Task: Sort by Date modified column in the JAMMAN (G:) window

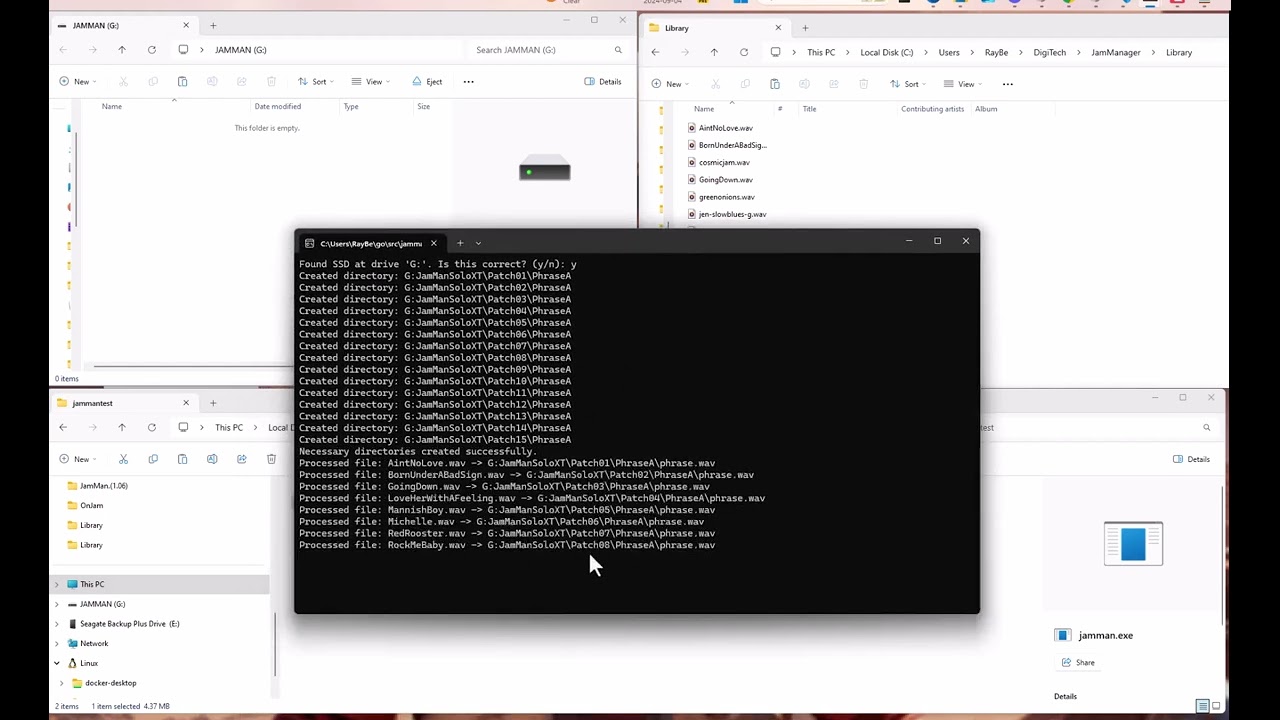Action: pos(278,107)
